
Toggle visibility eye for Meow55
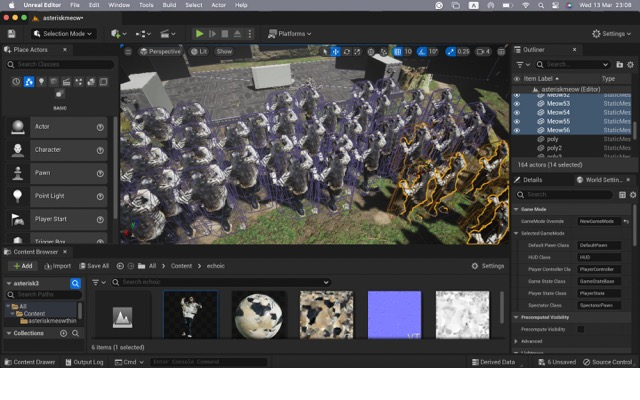point(517,121)
